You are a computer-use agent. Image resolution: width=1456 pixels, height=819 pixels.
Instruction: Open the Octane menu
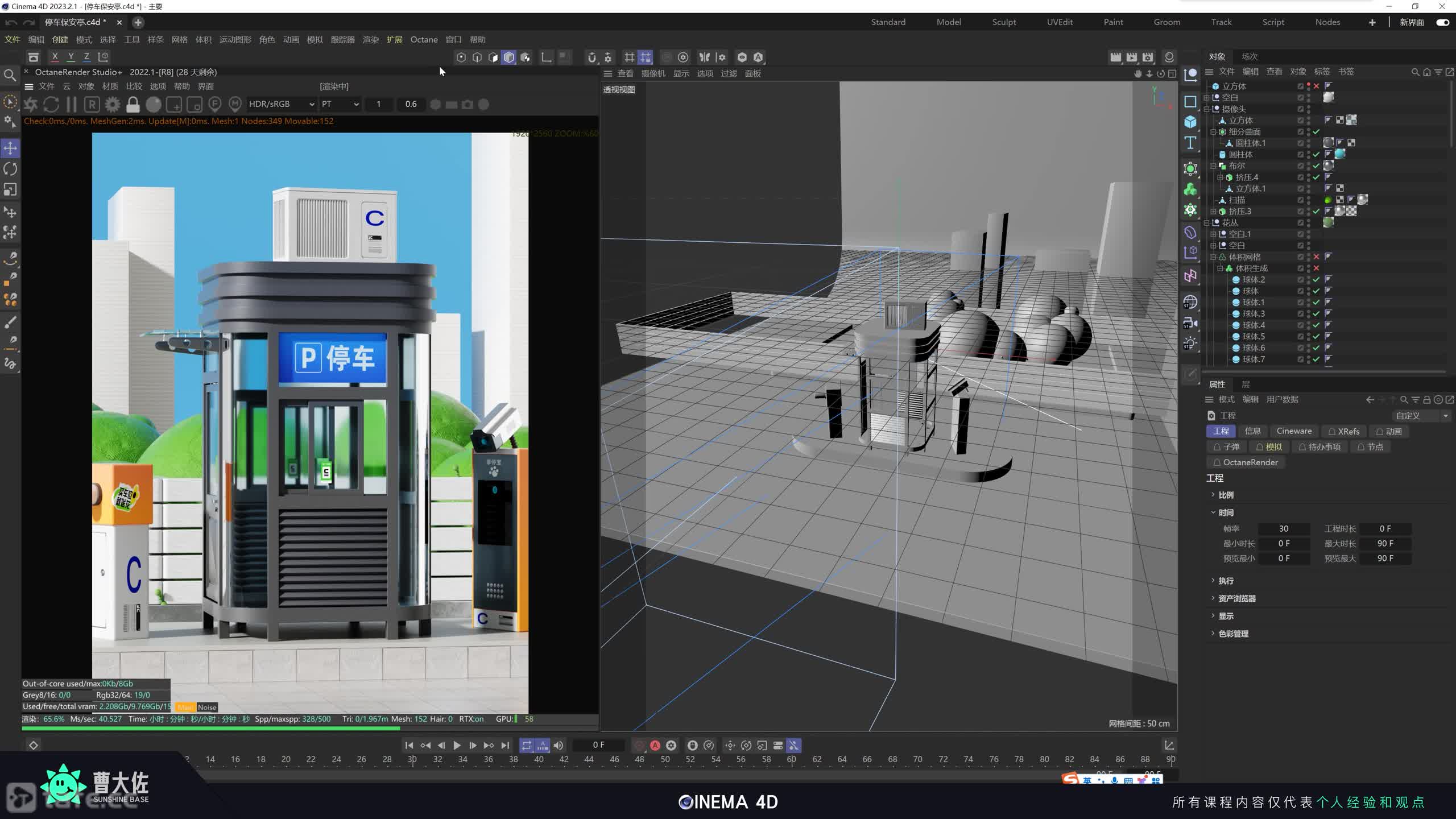[x=424, y=40]
